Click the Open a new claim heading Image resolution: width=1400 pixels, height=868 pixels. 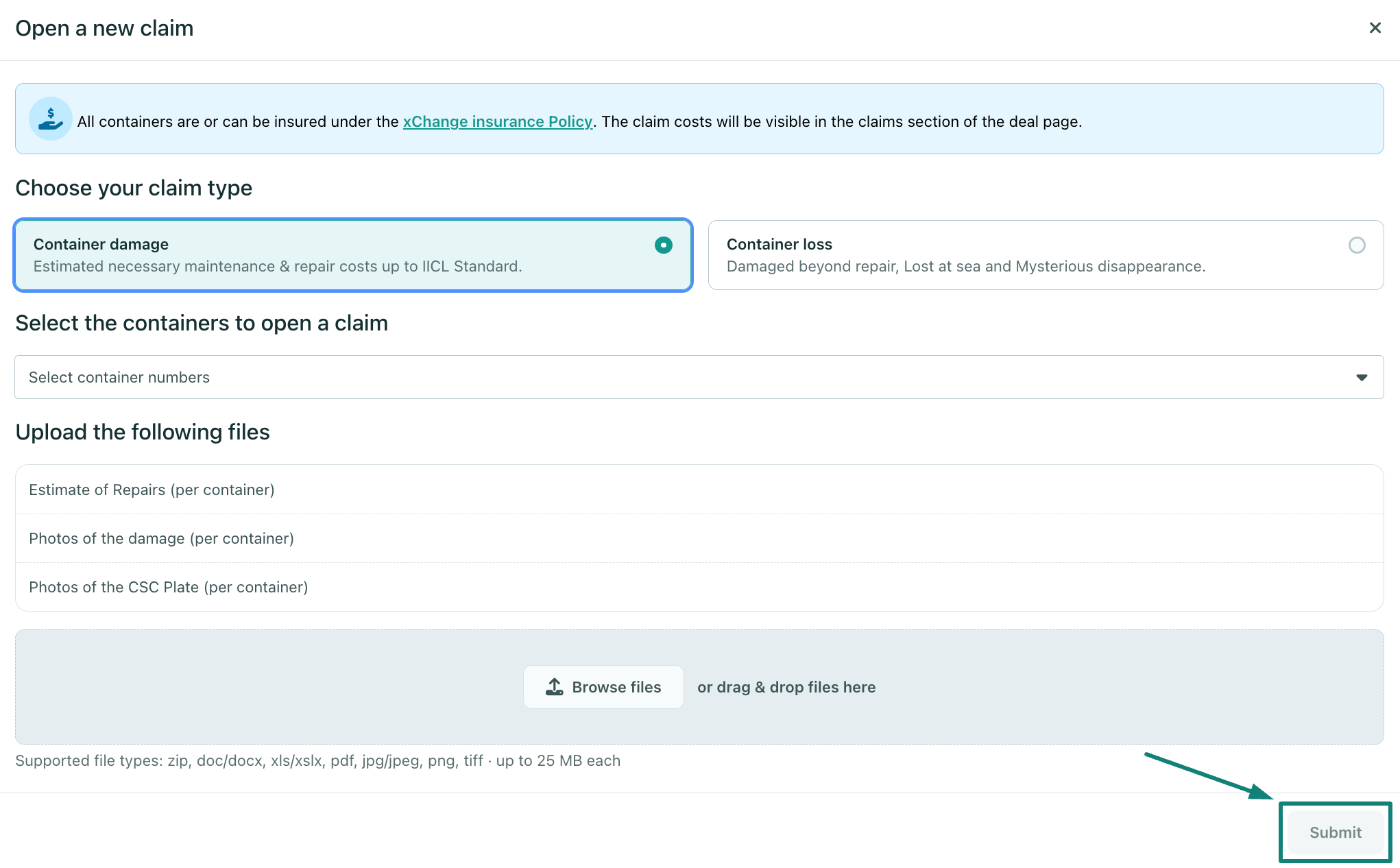104,28
